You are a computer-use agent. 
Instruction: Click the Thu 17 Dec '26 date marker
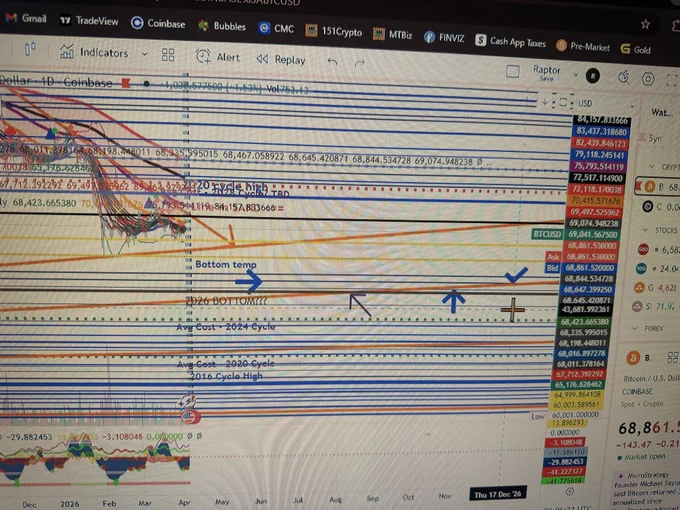tap(497, 494)
